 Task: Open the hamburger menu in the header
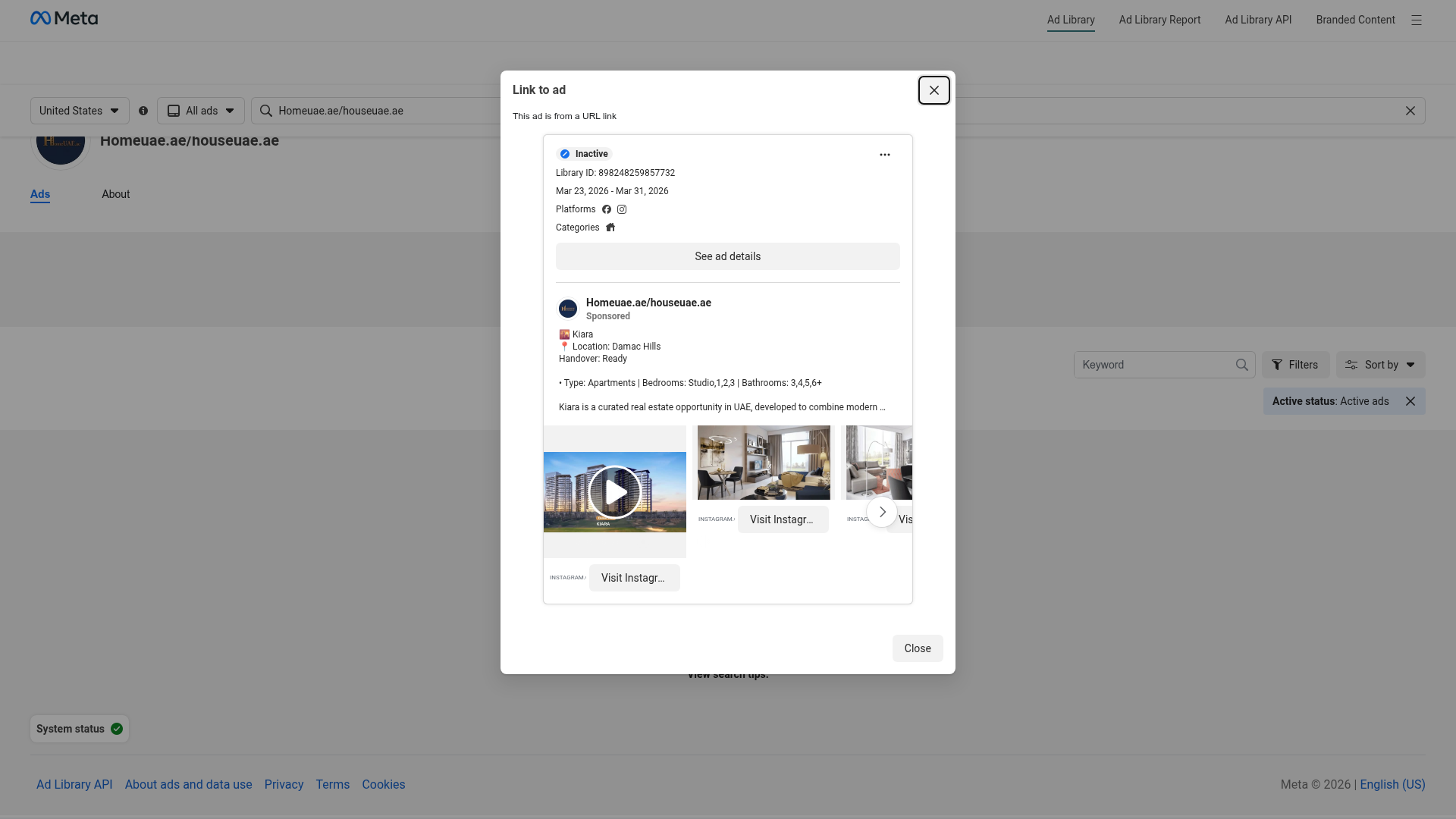(x=1416, y=20)
